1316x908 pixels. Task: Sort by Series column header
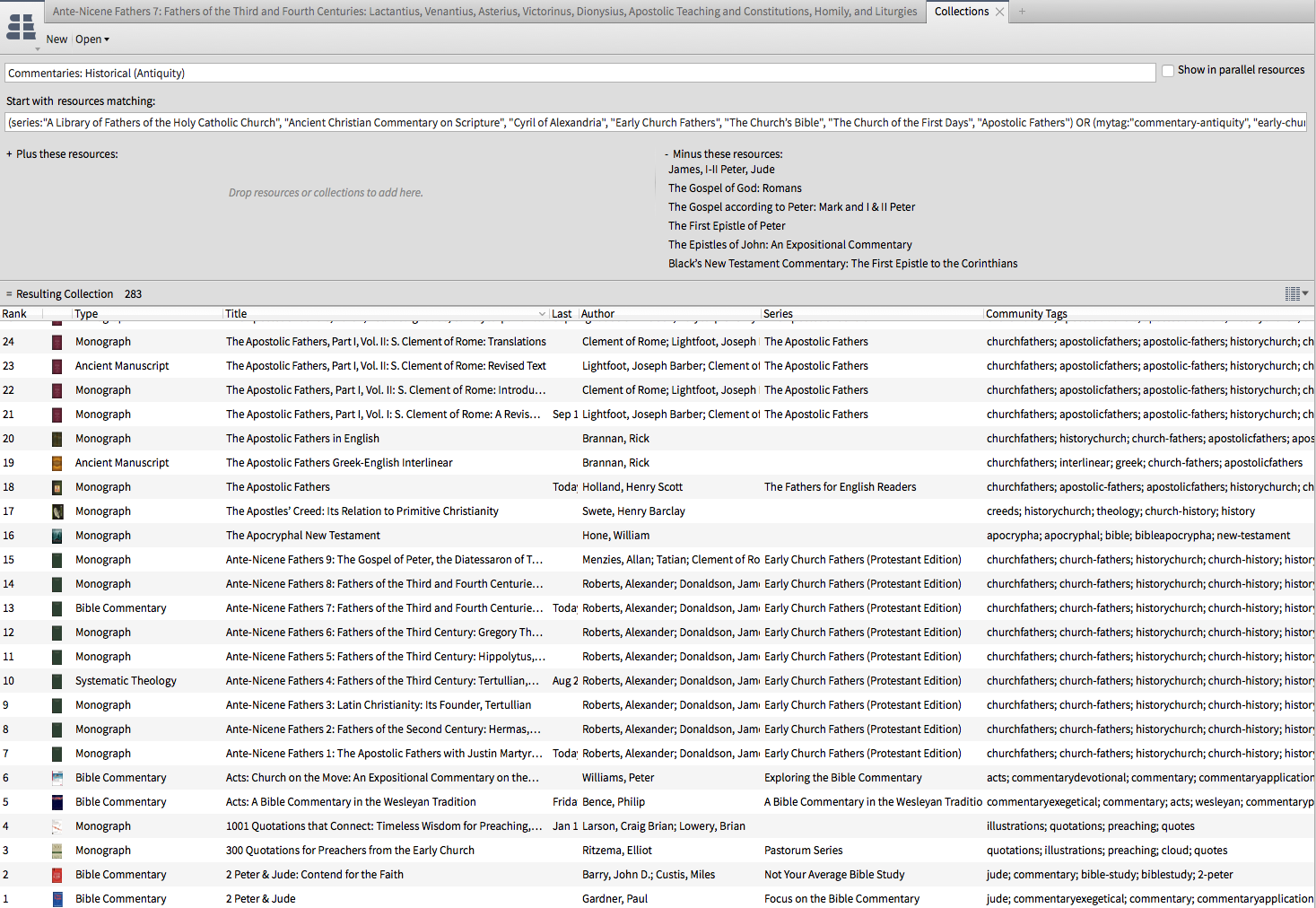click(x=778, y=314)
